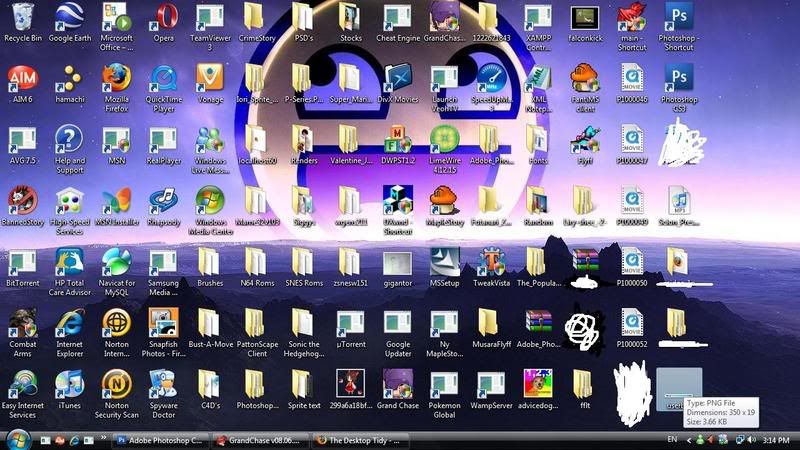Select the Mozilla Firefox desktop icon
Viewport: 800px width, 450px height.
pyautogui.click(x=116, y=78)
